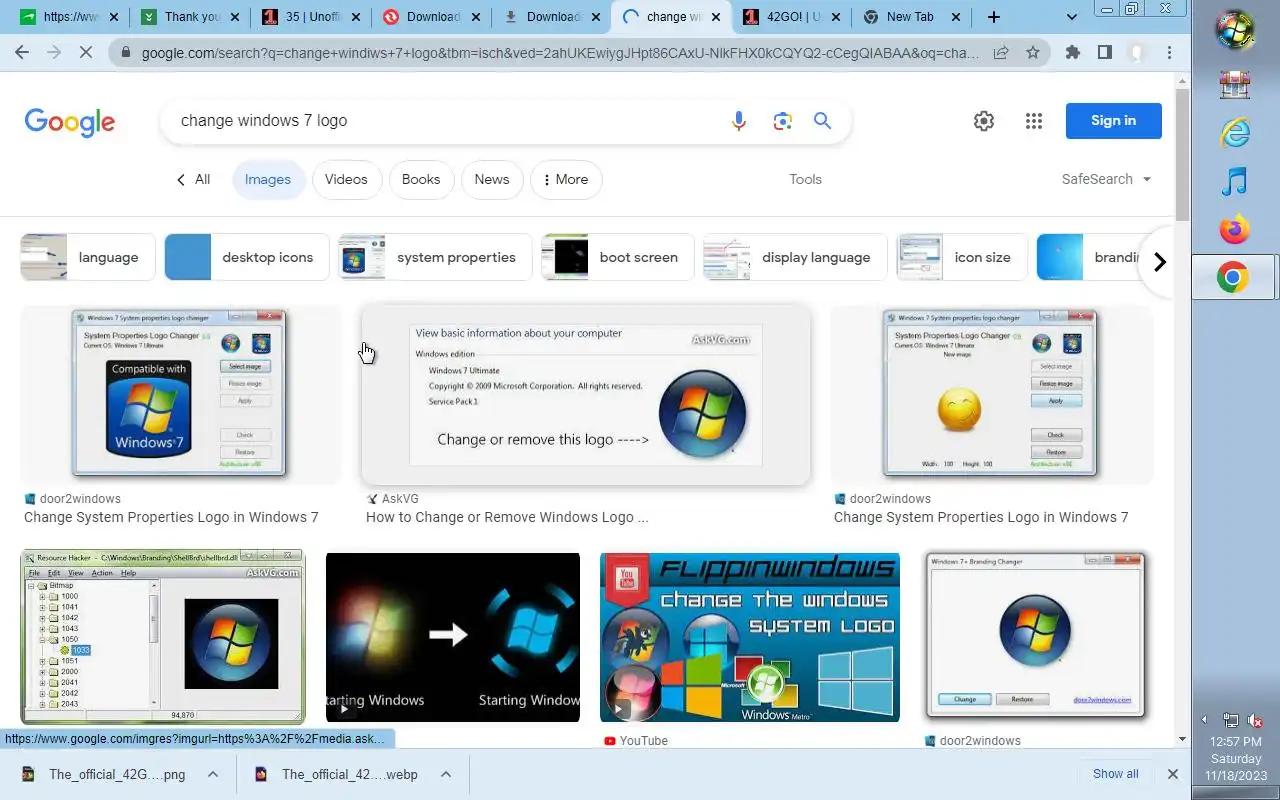Click the taskbar clock 12:57 PM
Image resolution: width=1280 pixels, height=800 pixels.
point(1235,742)
